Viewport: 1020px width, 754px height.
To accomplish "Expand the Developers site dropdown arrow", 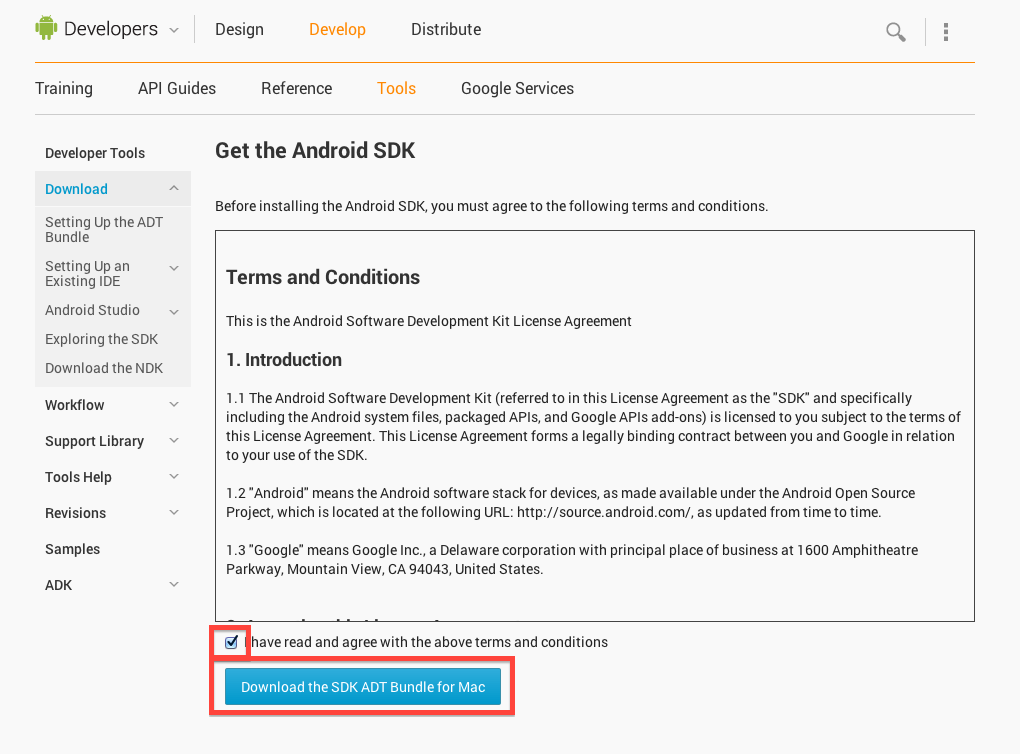I will click(x=174, y=30).
